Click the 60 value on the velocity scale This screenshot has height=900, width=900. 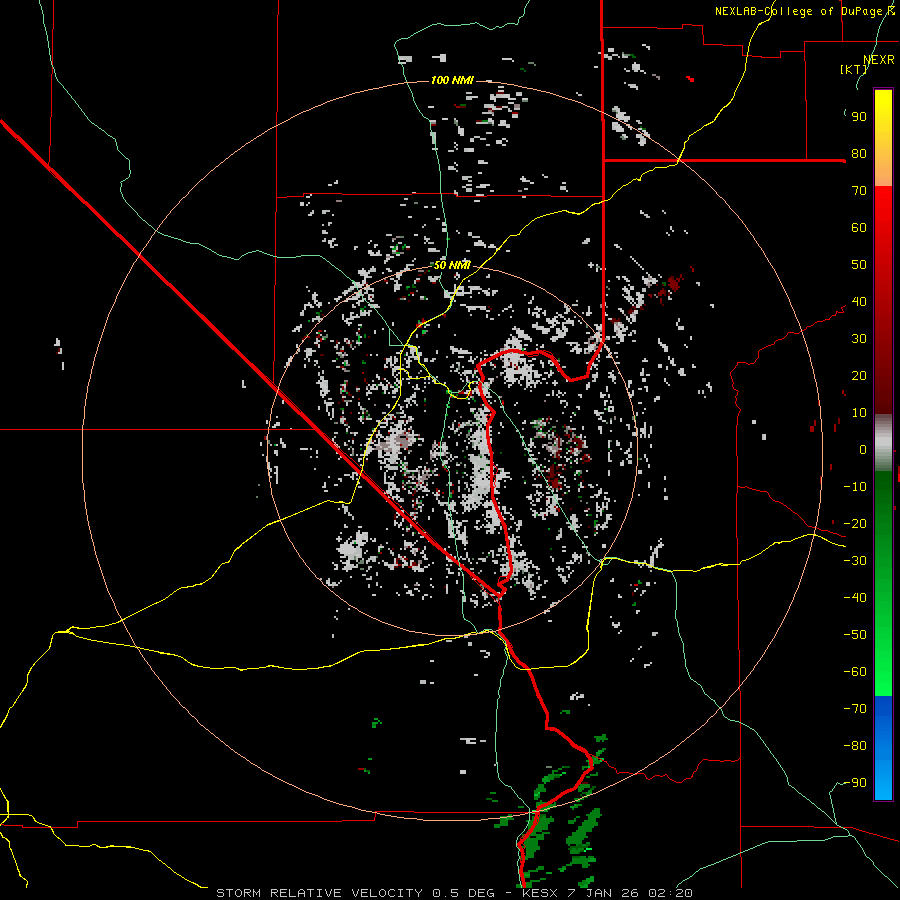[x=859, y=227]
